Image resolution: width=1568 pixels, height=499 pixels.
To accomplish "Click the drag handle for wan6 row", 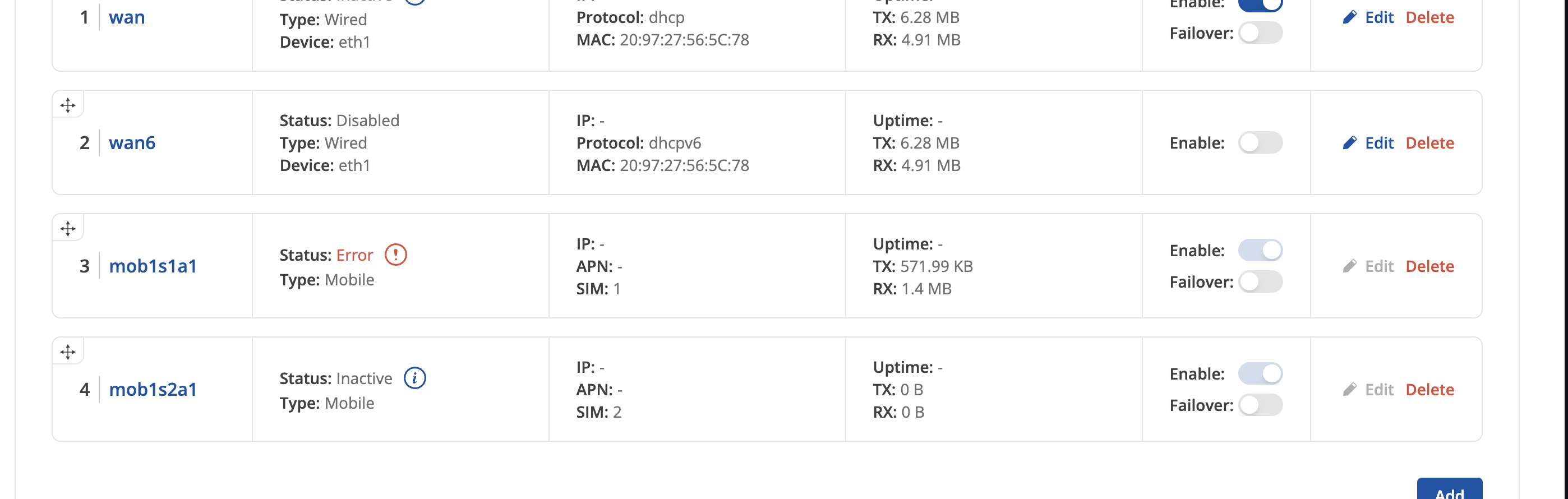I will click(x=67, y=105).
